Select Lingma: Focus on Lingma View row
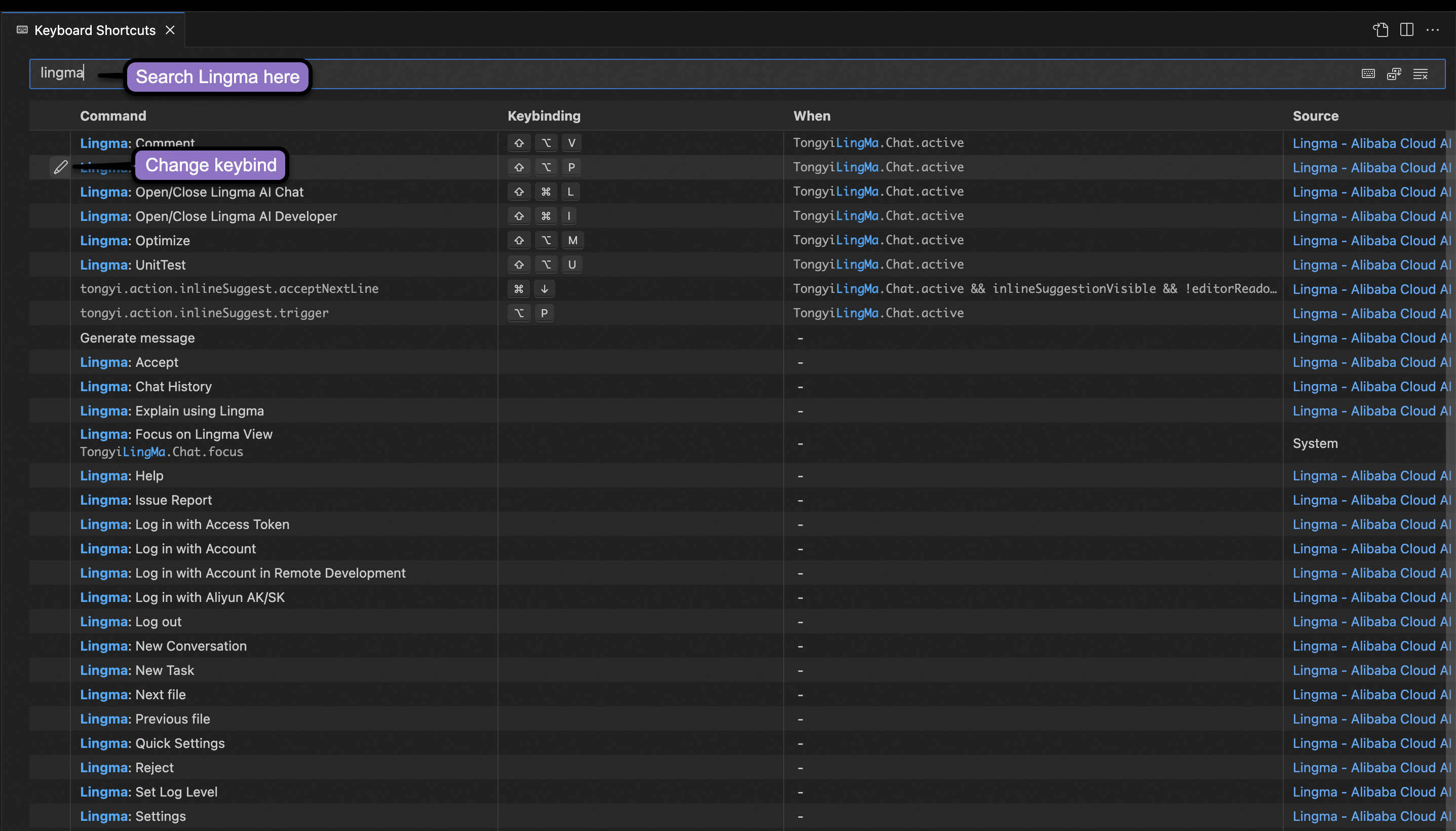This screenshot has width=1456, height=831. pos(737,443)
